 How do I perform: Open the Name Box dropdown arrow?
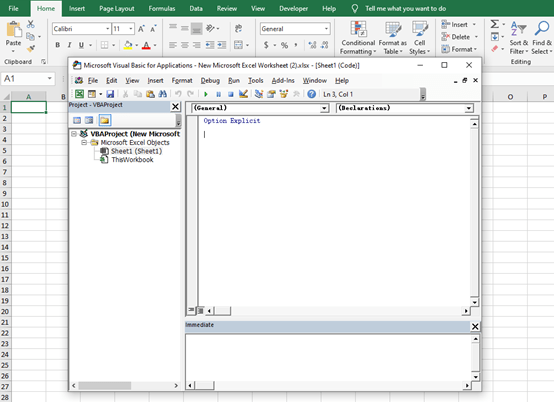tap(49, 78)
